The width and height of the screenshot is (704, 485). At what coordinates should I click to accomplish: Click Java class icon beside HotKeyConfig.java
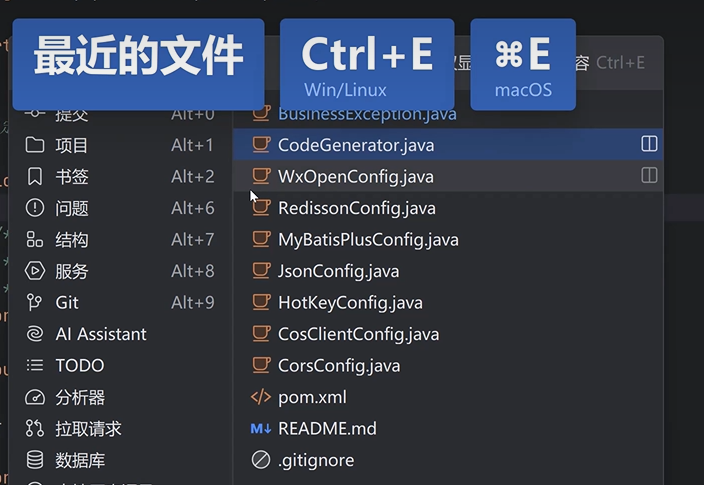pos(261,302)
